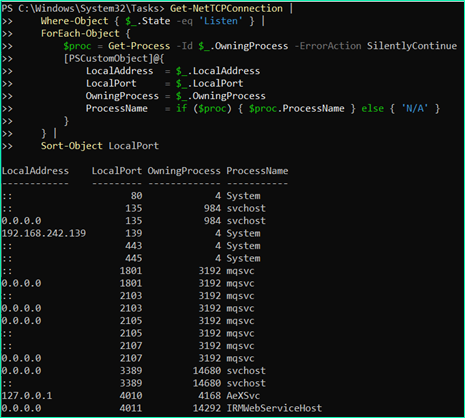Click the 'N/A' string in the script
Image resolution: width=465 pixels, height=418 pixels.
coord(415,109)
